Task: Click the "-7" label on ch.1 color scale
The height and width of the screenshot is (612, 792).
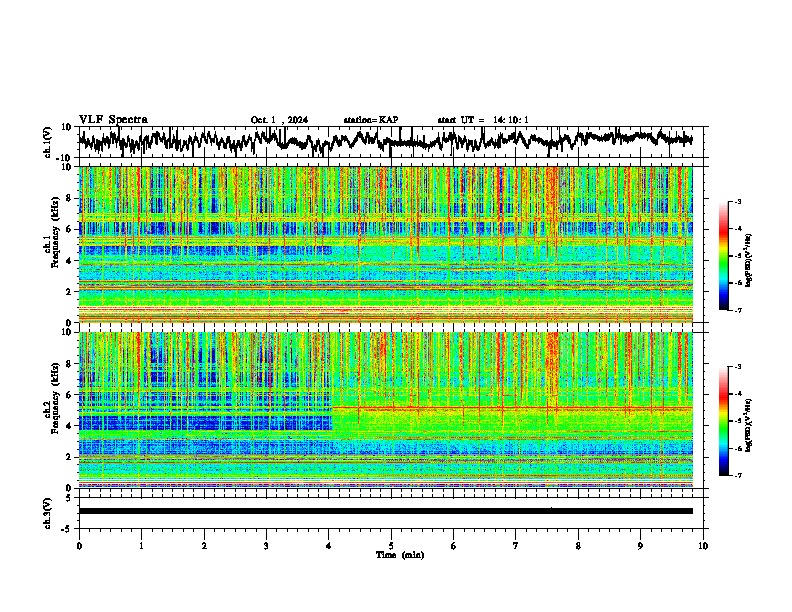Action: (737, 311)
